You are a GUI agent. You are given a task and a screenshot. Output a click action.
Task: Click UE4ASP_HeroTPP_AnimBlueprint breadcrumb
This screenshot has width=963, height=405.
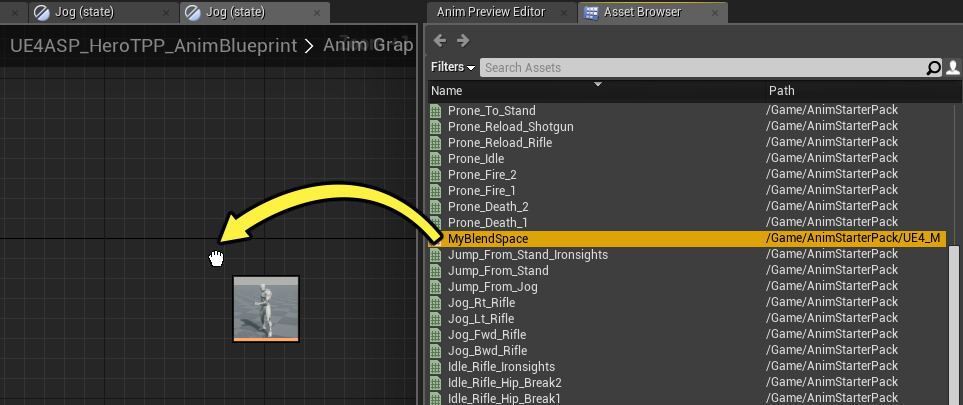click(x=154, y=45)
